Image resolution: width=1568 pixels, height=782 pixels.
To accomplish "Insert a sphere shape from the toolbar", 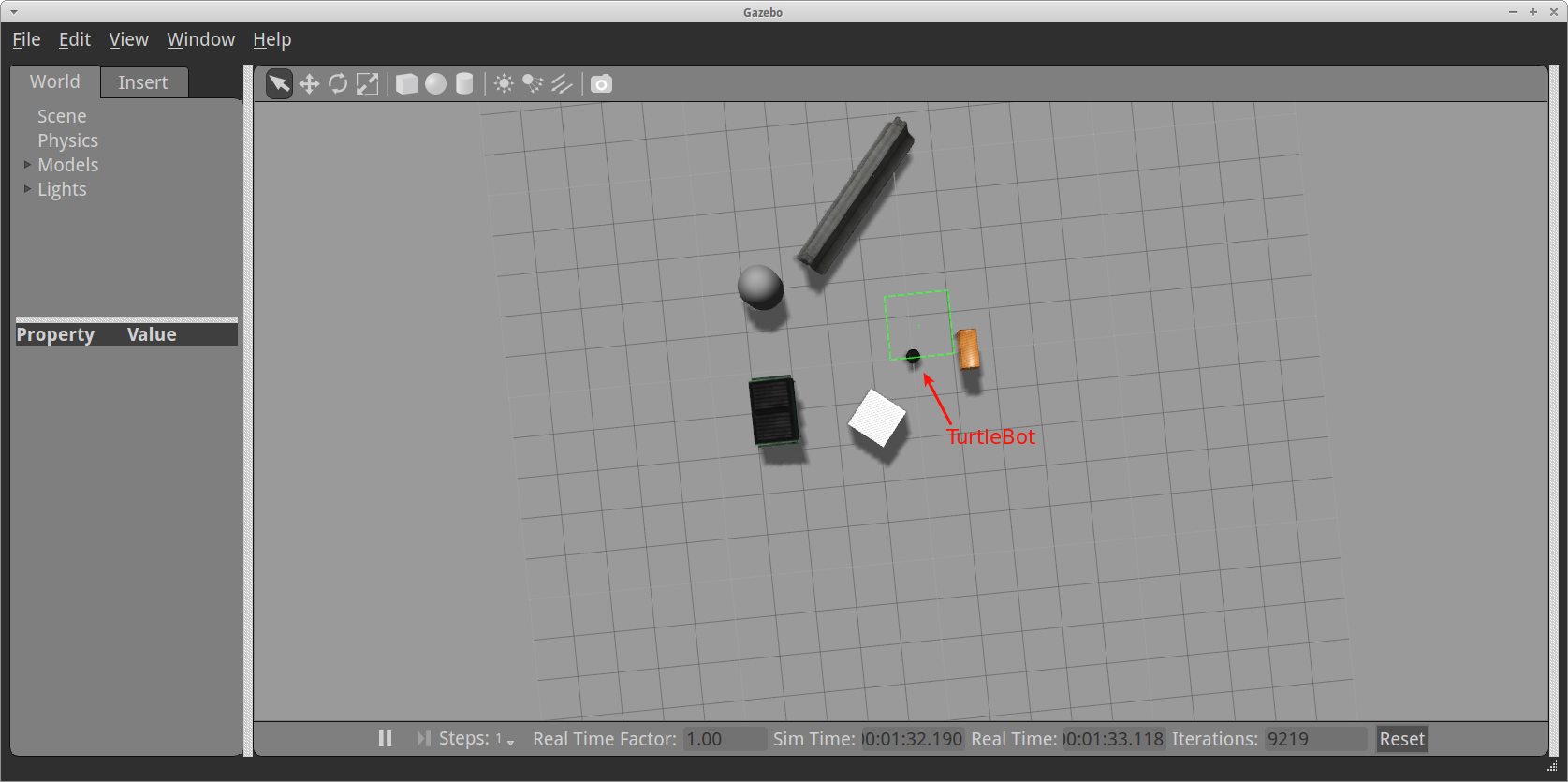I will coord(435,84).
